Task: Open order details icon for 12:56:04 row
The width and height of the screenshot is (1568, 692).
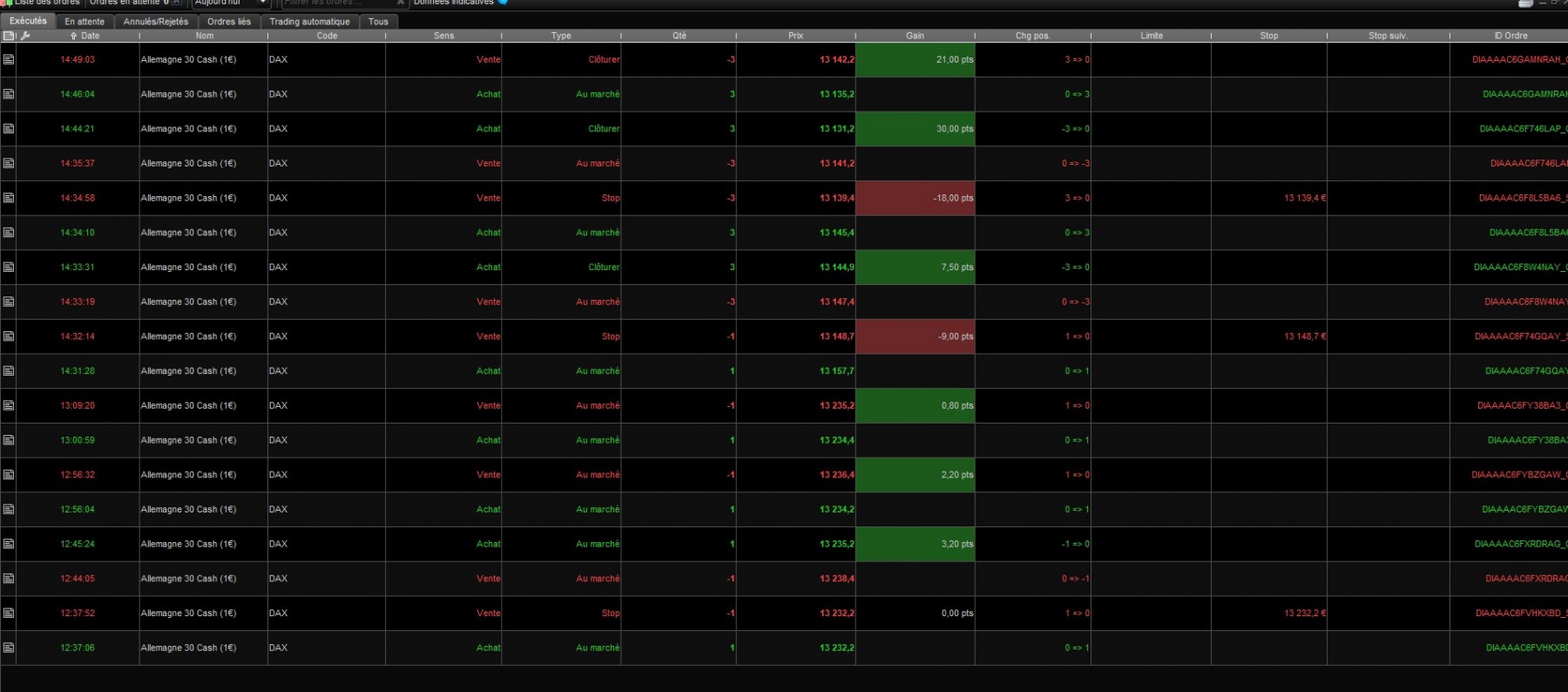Action: [x=9, y=509]
